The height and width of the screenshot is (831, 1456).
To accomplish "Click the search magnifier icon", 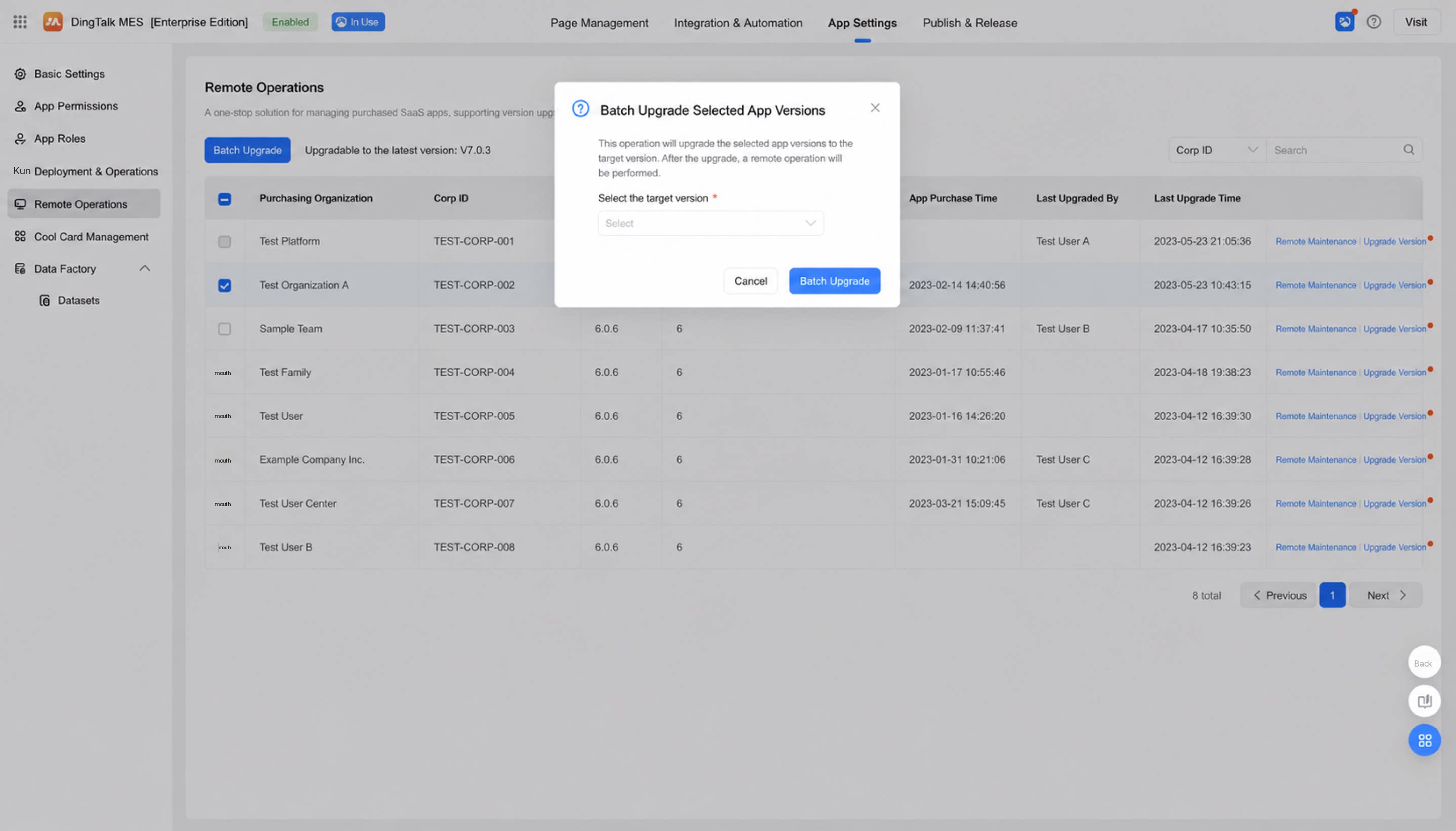I will [x=1408, y=149].
